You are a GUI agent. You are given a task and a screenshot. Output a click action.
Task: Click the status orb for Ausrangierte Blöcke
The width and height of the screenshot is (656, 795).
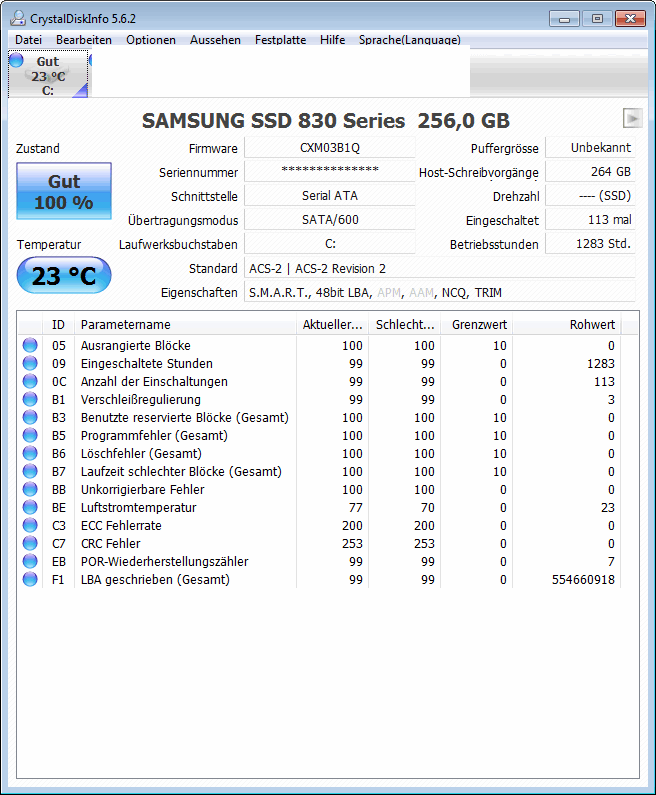point(30,345)
